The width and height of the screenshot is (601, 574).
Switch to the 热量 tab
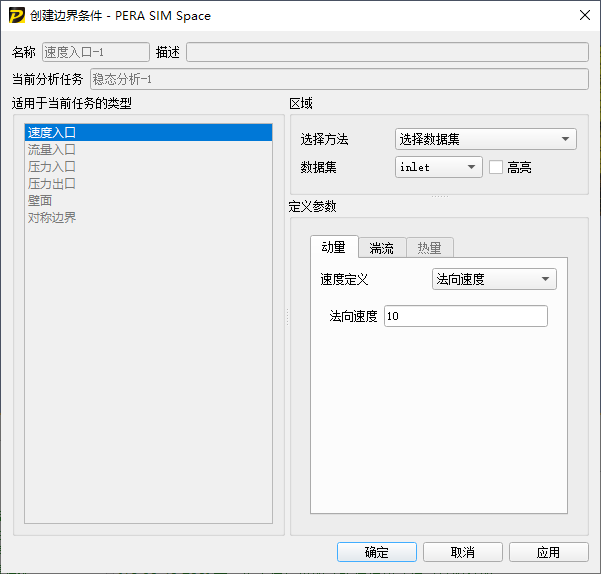click(x=430, y=248)
